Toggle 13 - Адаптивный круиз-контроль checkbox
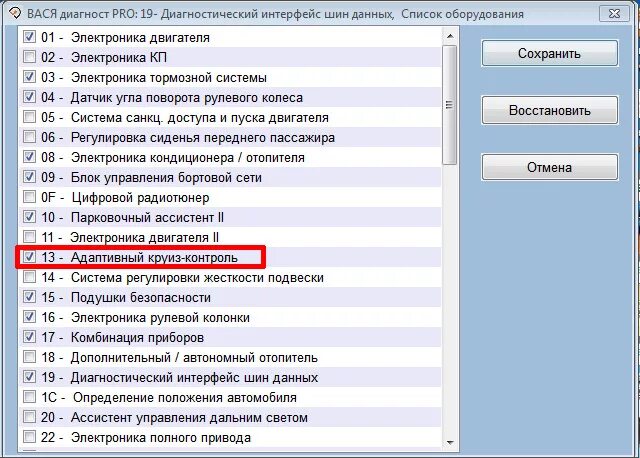 (x=29, y=256)
